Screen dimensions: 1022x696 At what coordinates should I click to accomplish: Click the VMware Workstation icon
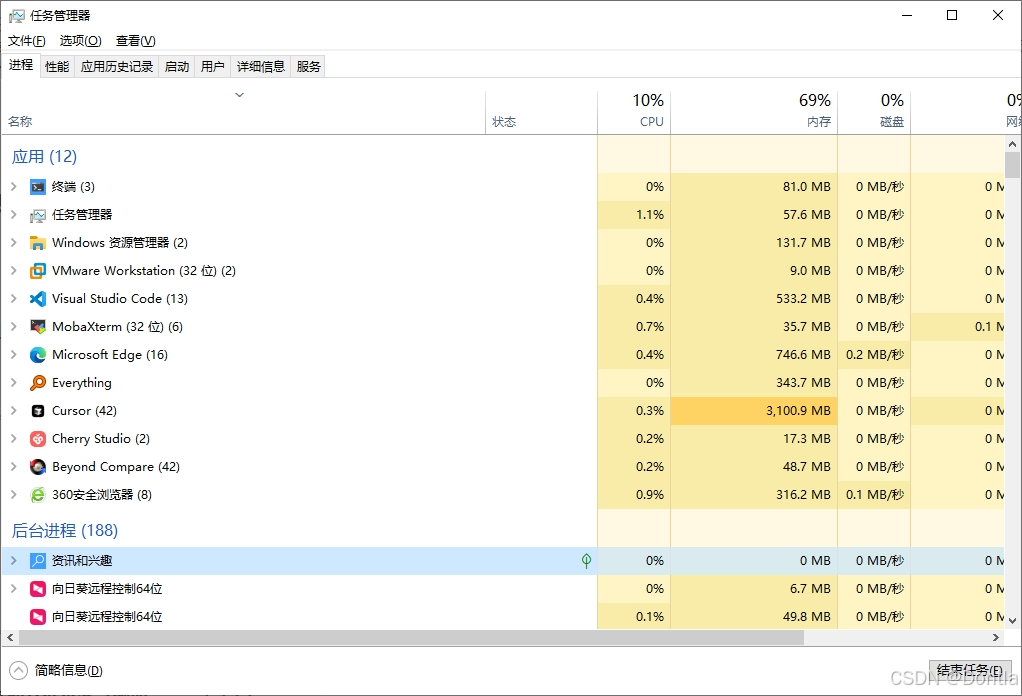coord(38,271)
